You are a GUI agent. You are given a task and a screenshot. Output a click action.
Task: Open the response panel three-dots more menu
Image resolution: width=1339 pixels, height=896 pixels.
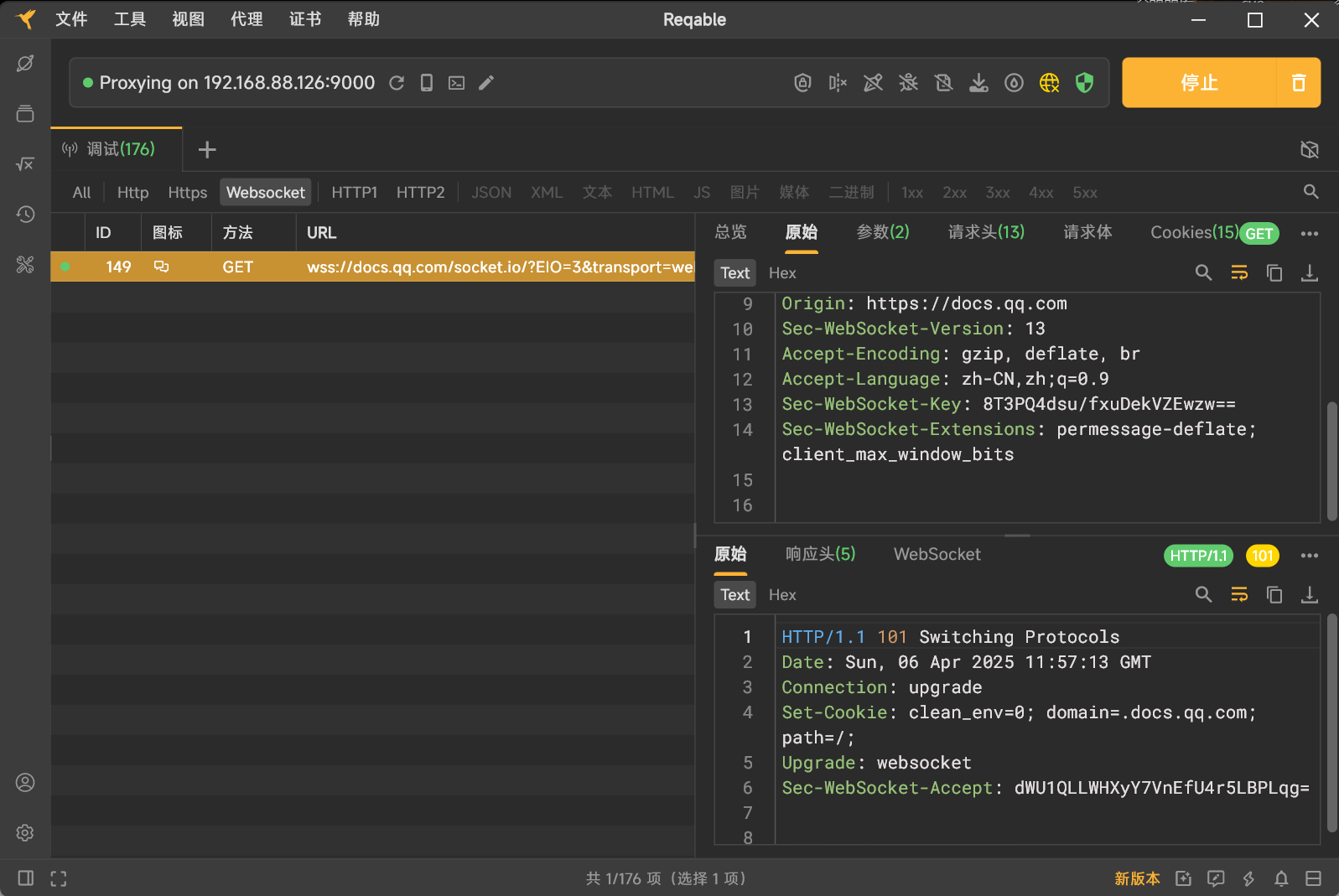point(1309,555)
